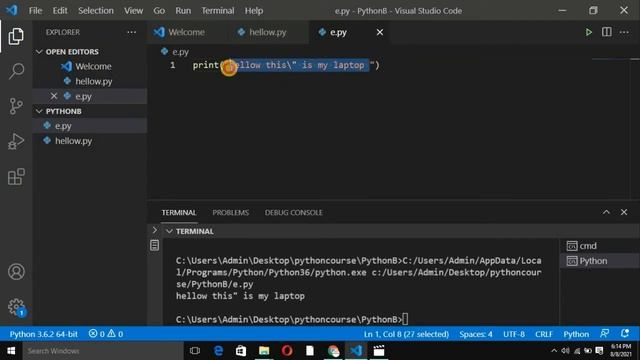The image size is (640, 360).
Task: Open notifications bell in status bar
Action: click(625, 334)
